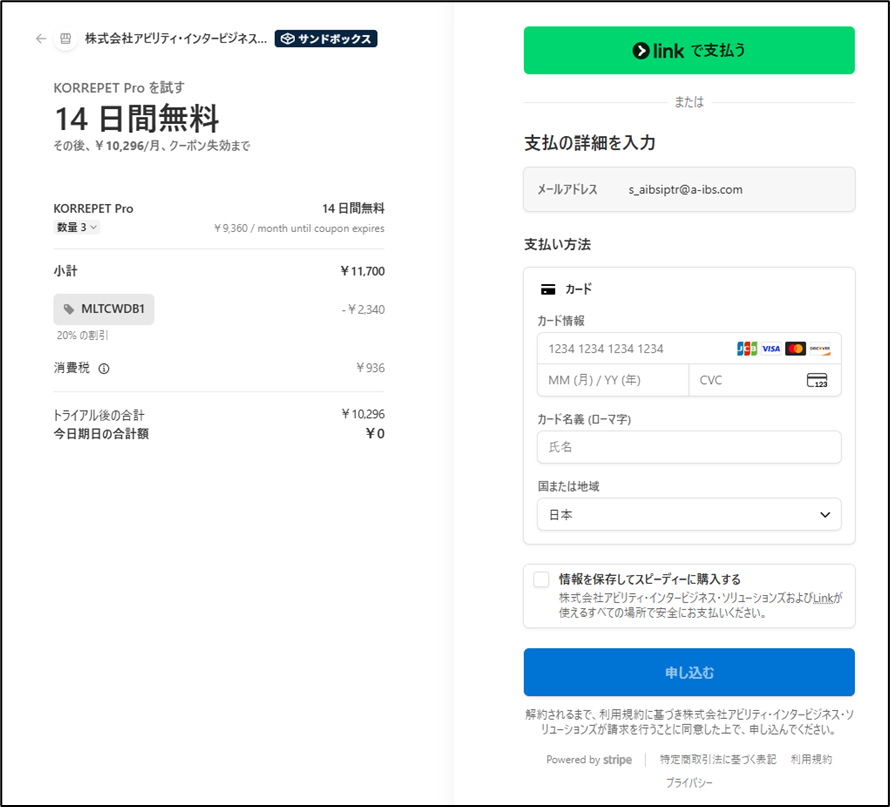The height and width of the screenshot is (807, 890).
Task: Click the JCB card logo
Action: tap(746, 348)
